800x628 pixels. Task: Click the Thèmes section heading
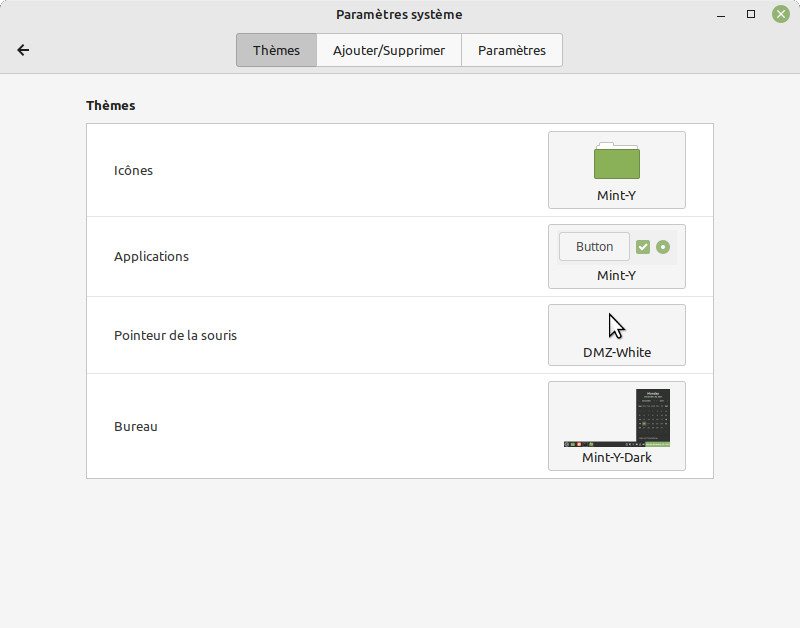[111, 105]
